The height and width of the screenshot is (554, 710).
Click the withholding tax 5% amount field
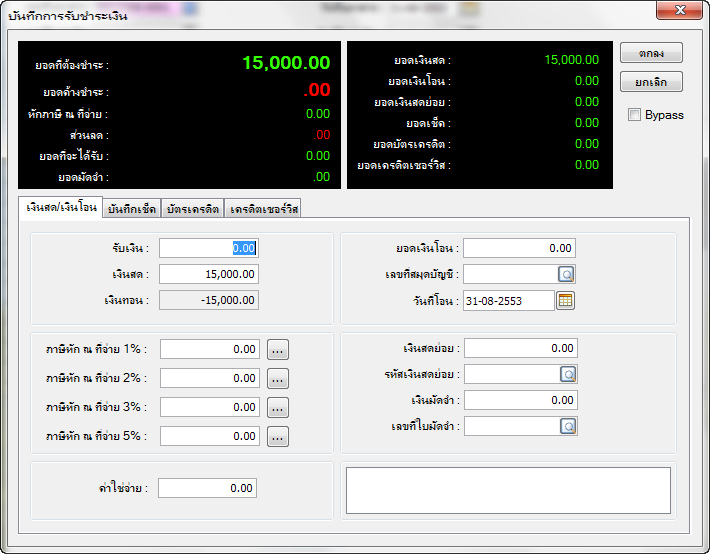[210, 436]
